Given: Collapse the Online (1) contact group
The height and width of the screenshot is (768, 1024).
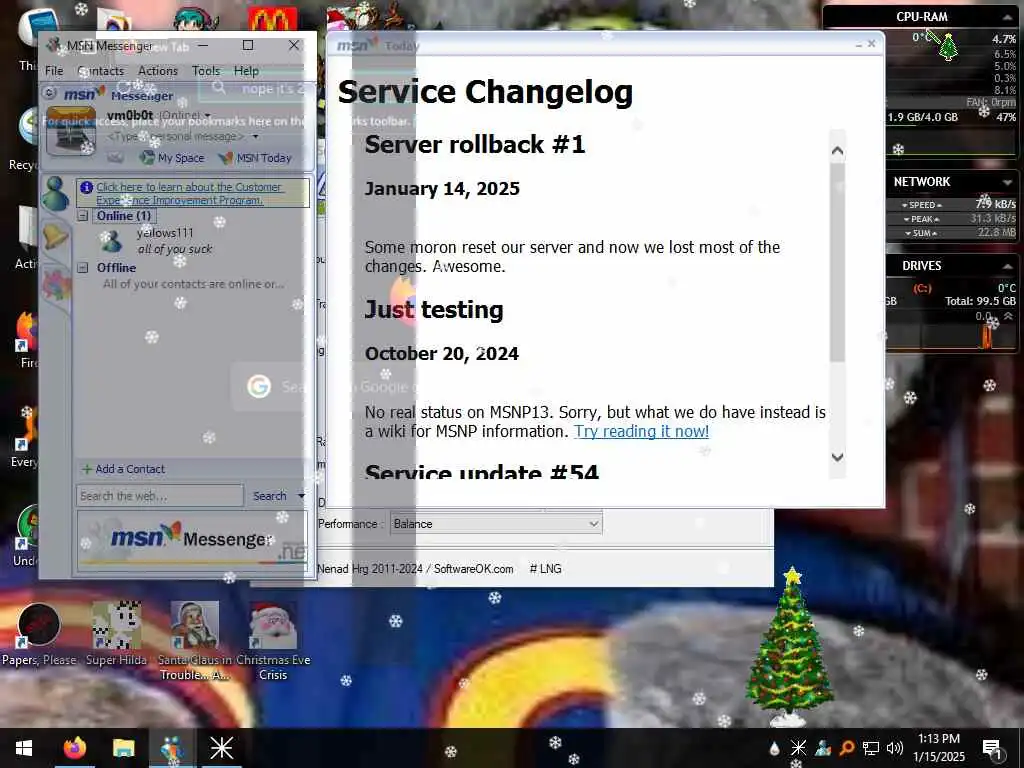Looking at the screenshot, I should [83, 216].
